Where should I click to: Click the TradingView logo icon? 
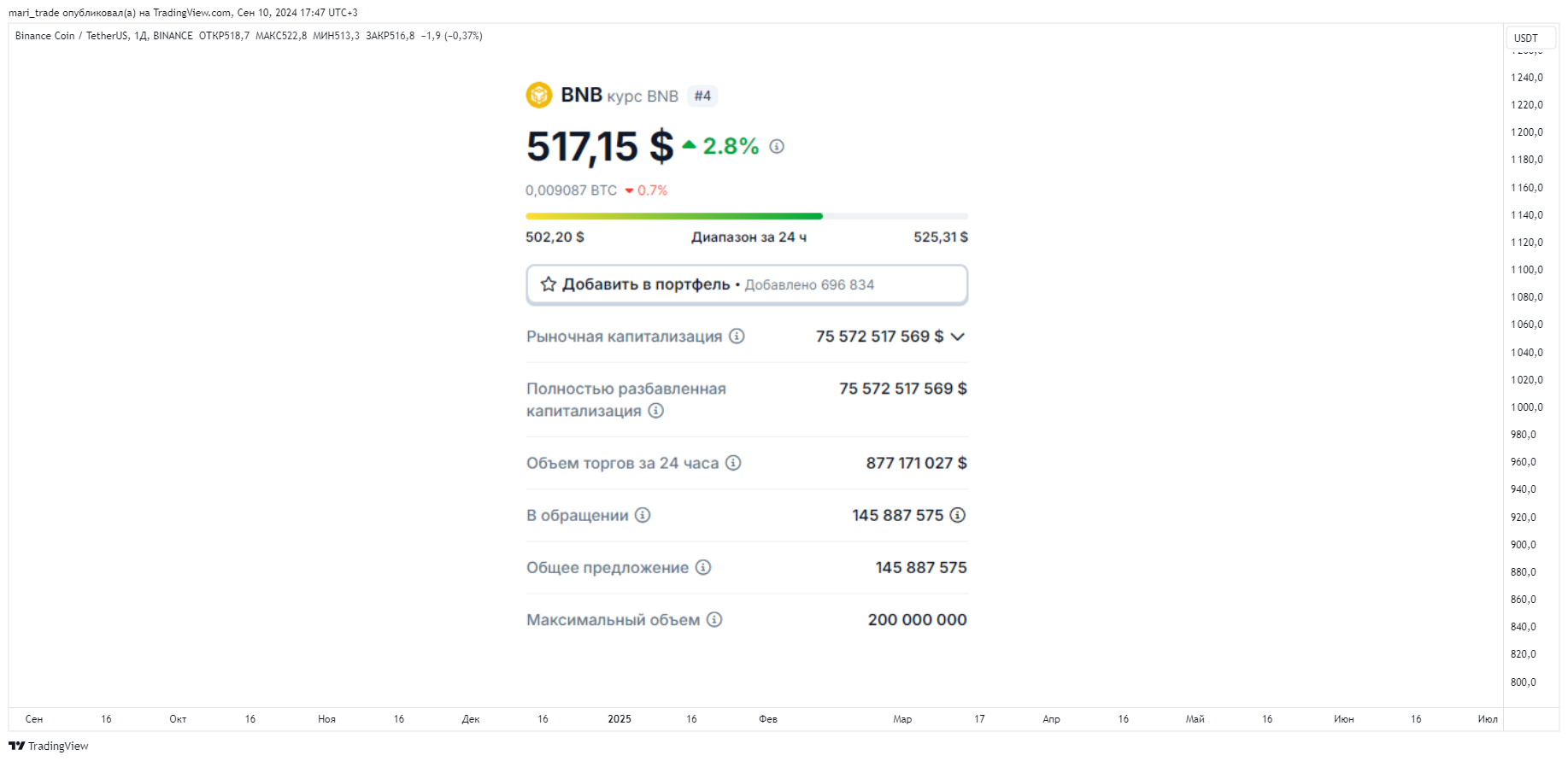(17, 746)
